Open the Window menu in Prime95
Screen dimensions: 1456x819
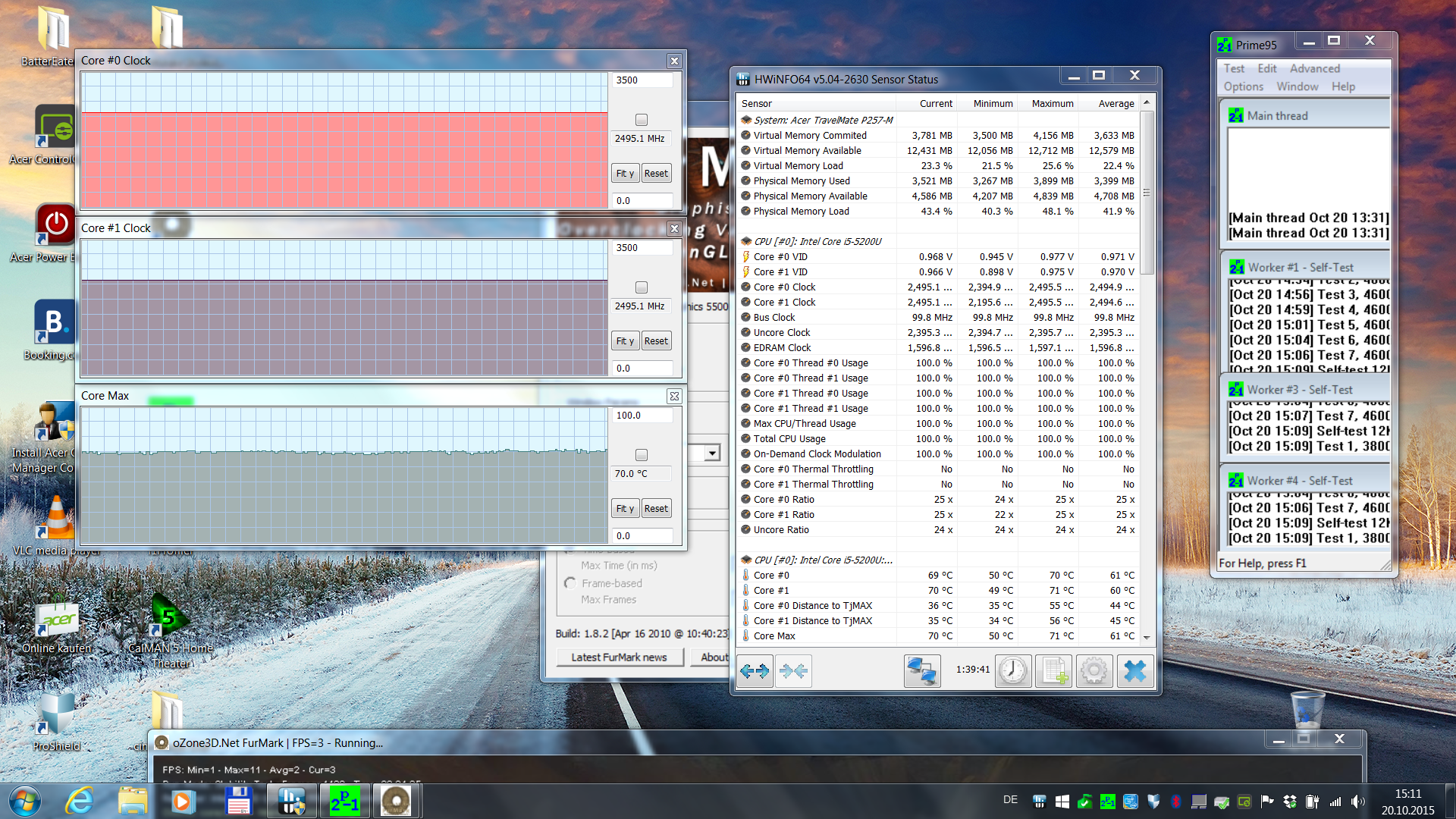tap(1298, 86)
